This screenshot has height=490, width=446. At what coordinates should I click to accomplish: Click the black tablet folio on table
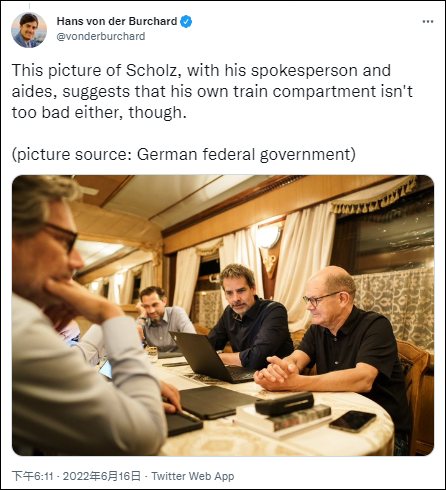click(x=213, y=402)
